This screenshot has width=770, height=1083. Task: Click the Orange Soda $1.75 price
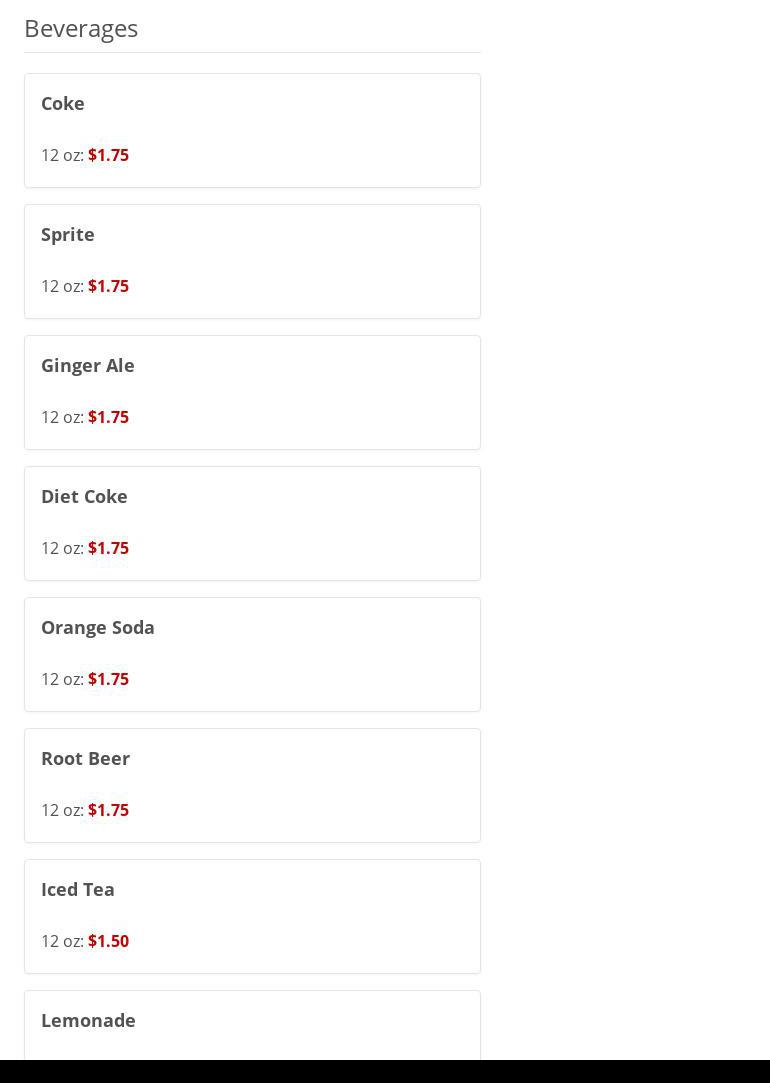pyautogui.click(x=108, y=679)
